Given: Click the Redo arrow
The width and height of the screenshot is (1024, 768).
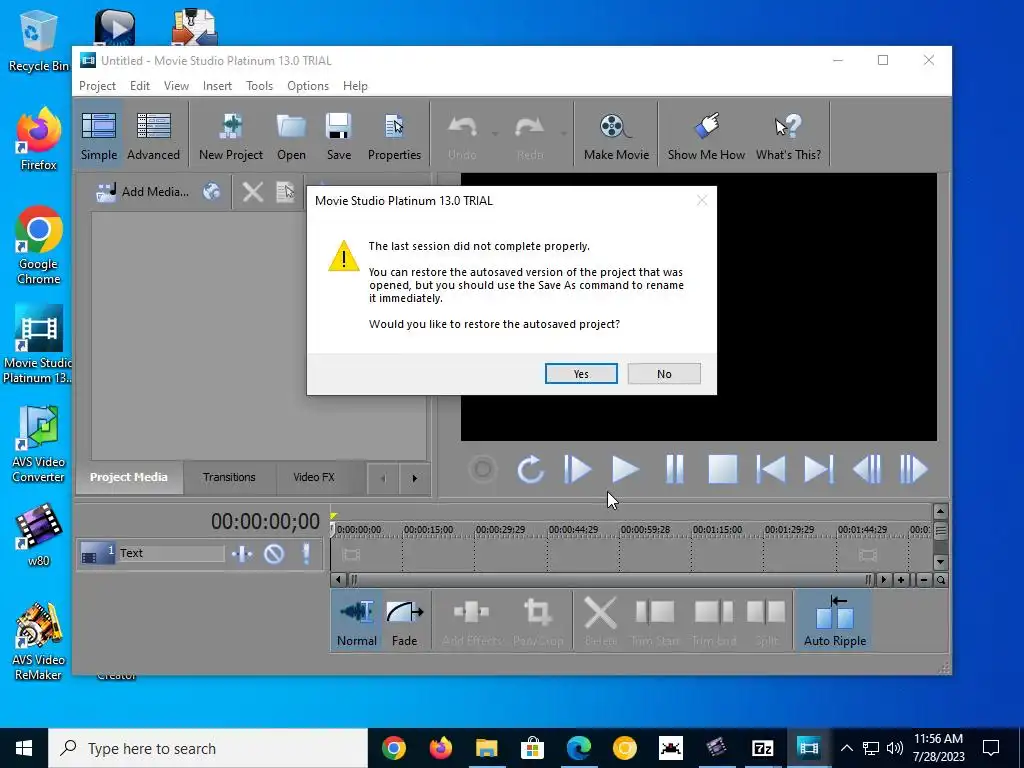Looking at the screenshot, I should (x=529, y=136).
